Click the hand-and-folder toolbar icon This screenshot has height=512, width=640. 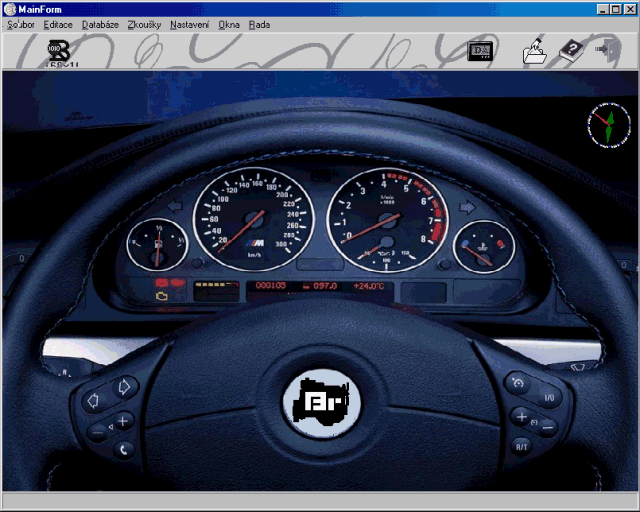coord(534,51)
